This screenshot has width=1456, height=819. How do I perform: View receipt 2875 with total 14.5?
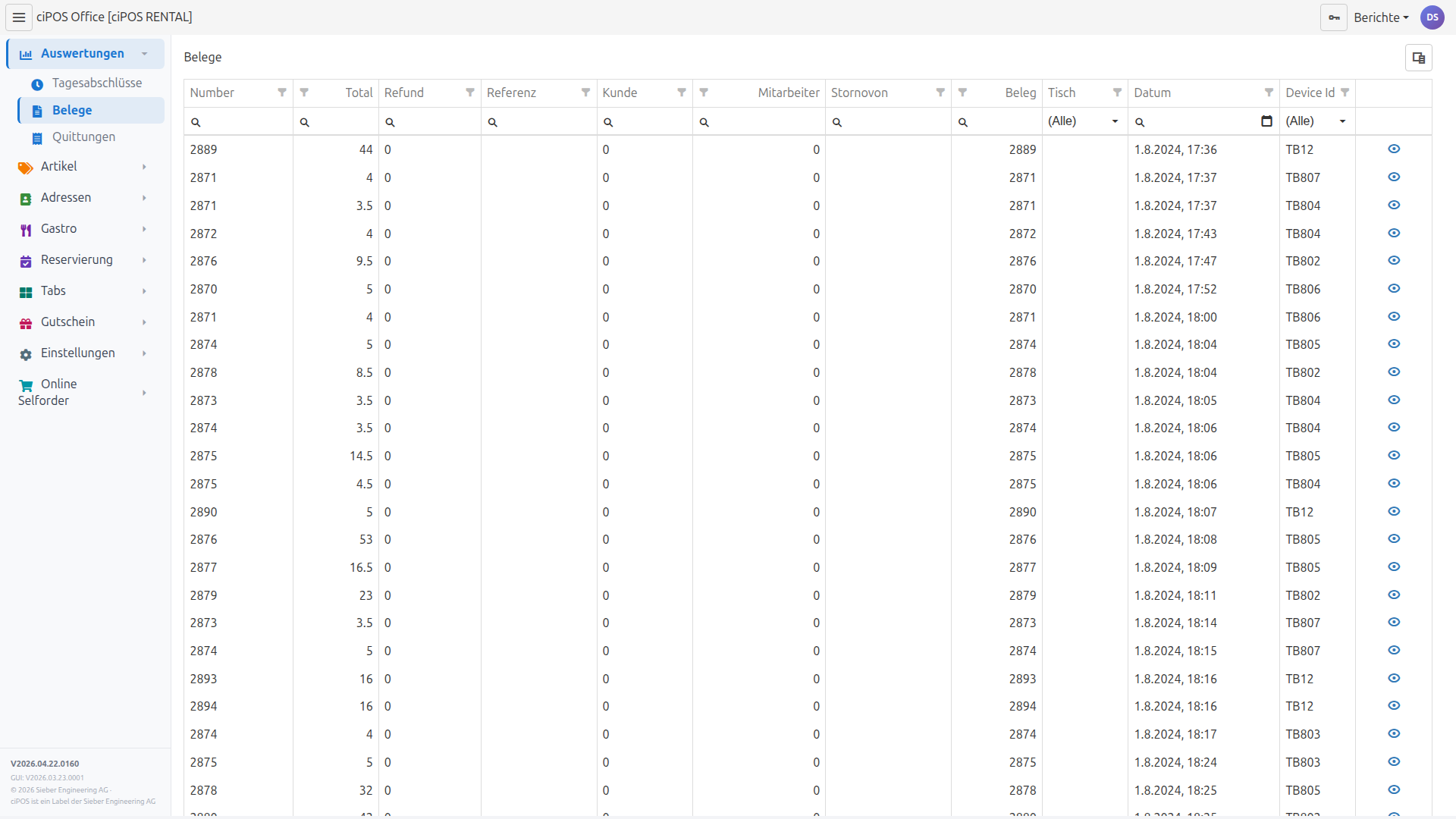click(1394, 456)
